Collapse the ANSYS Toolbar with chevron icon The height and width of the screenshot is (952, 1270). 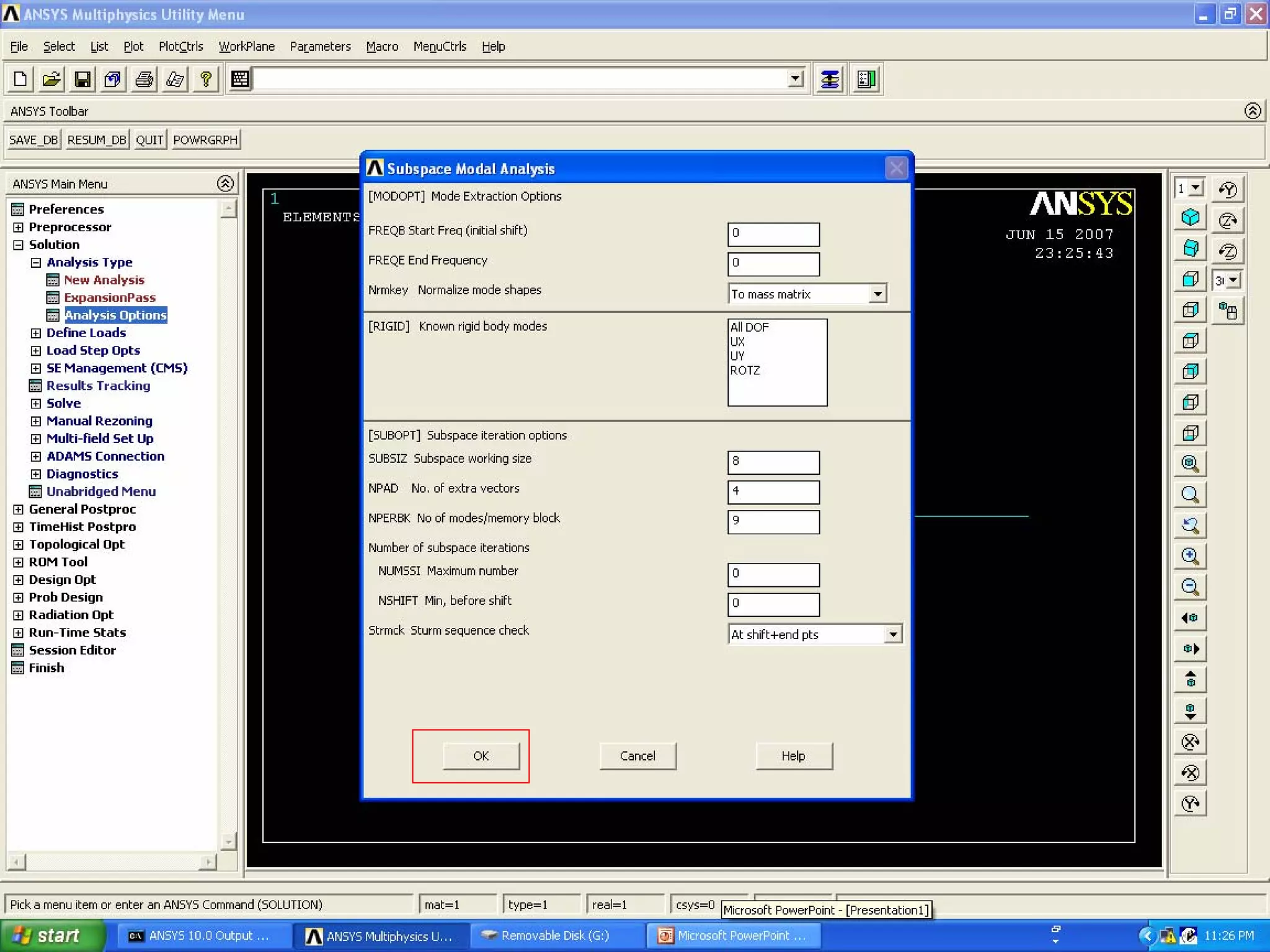point(1252,111)
